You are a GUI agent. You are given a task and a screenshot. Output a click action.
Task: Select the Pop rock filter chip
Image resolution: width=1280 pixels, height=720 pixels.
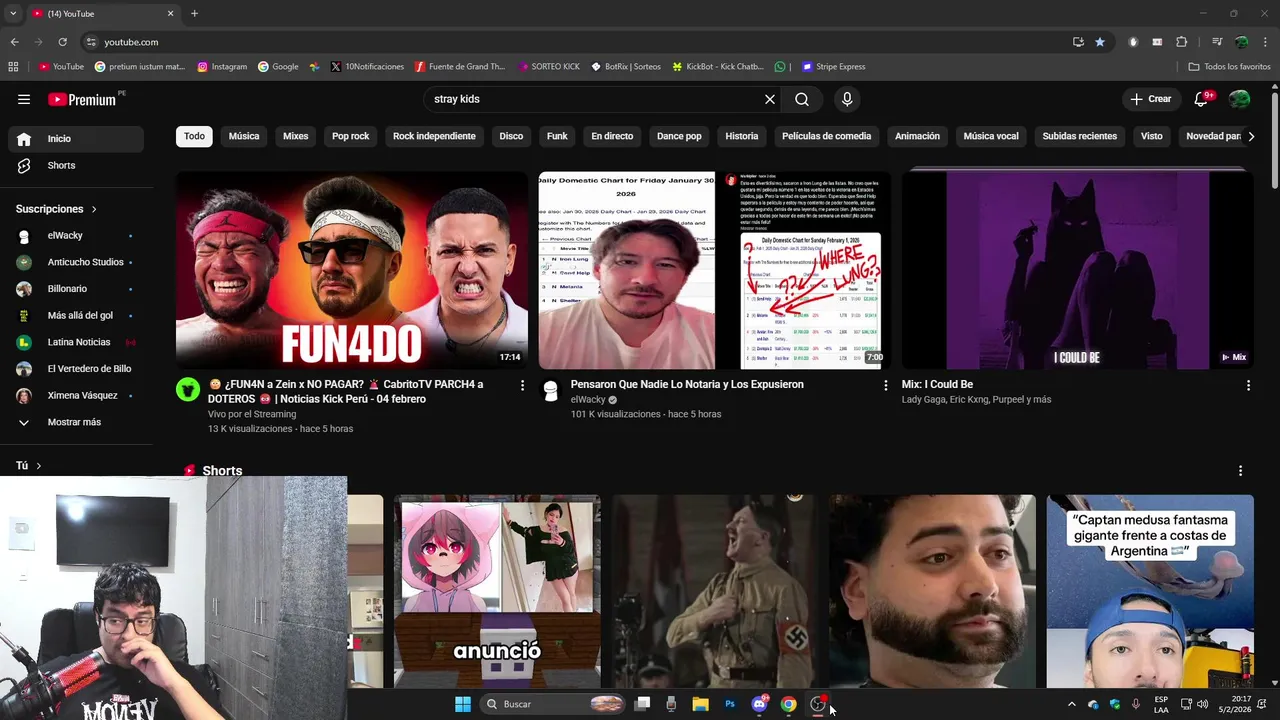(351, 136)
